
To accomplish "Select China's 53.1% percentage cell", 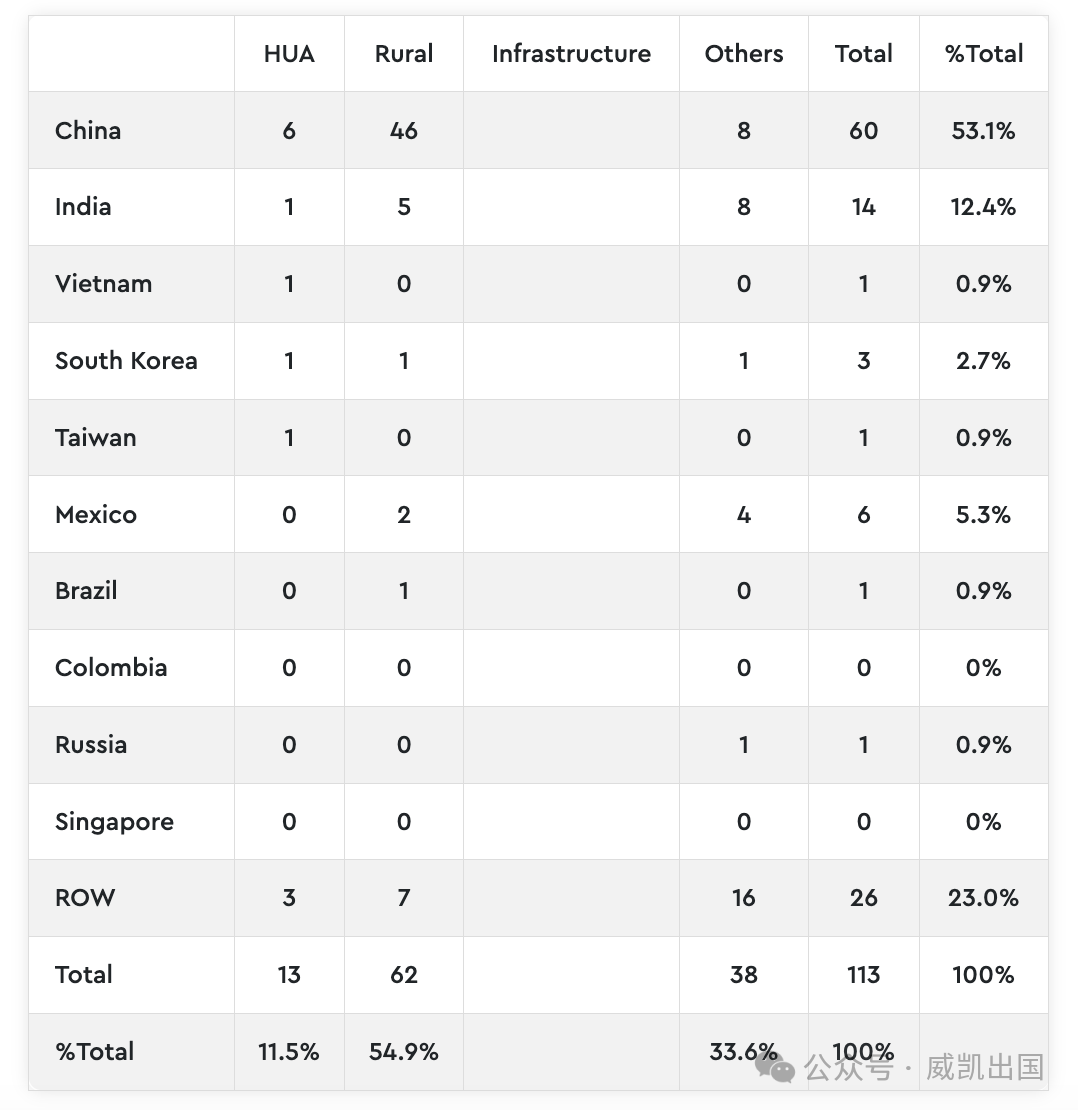I will pyautogui.click(x=984, y=130).
